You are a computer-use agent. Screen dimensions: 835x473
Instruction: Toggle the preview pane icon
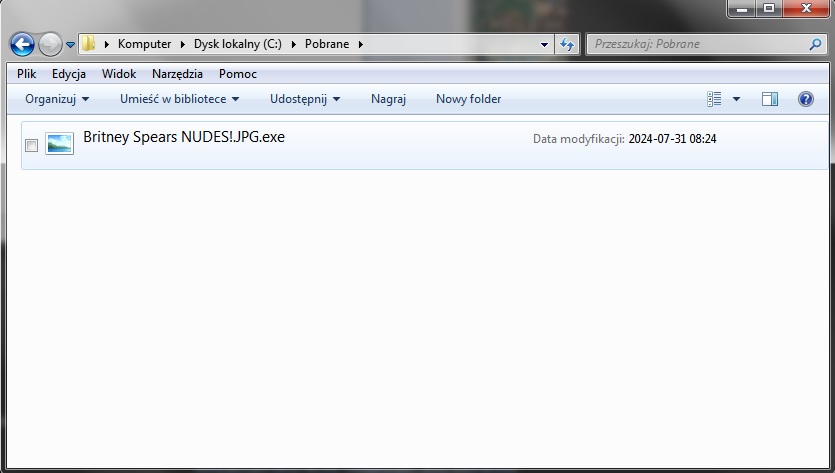[x=769, y=99]
